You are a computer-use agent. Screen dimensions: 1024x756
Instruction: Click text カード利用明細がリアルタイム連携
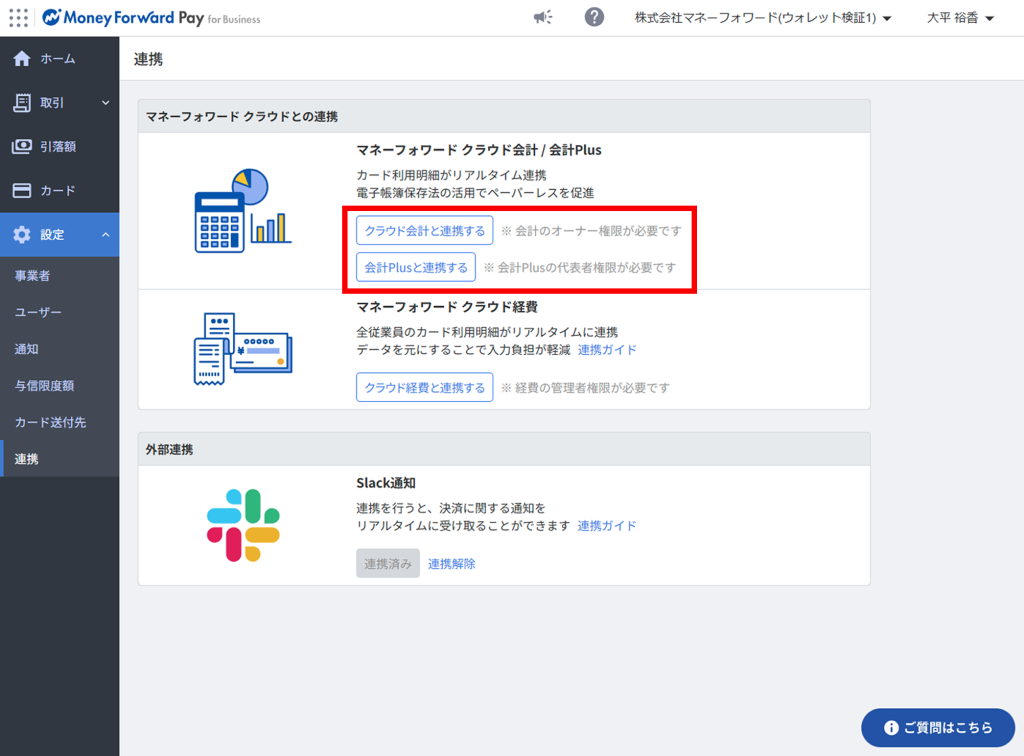pos(451,175)
